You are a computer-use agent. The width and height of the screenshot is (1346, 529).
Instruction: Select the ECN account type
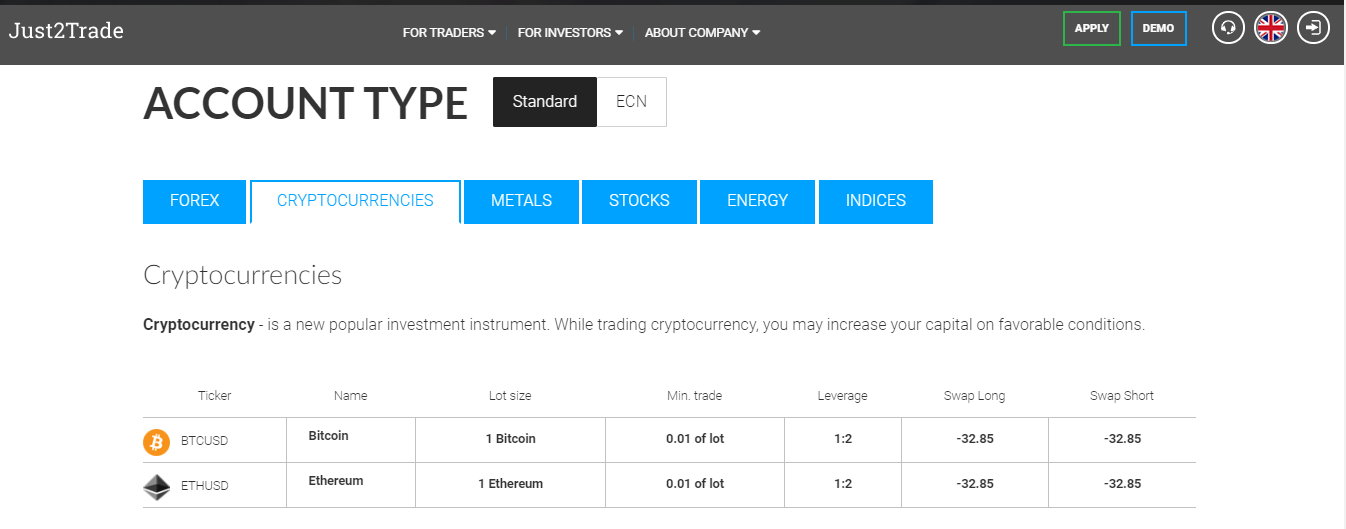(631, 102)
